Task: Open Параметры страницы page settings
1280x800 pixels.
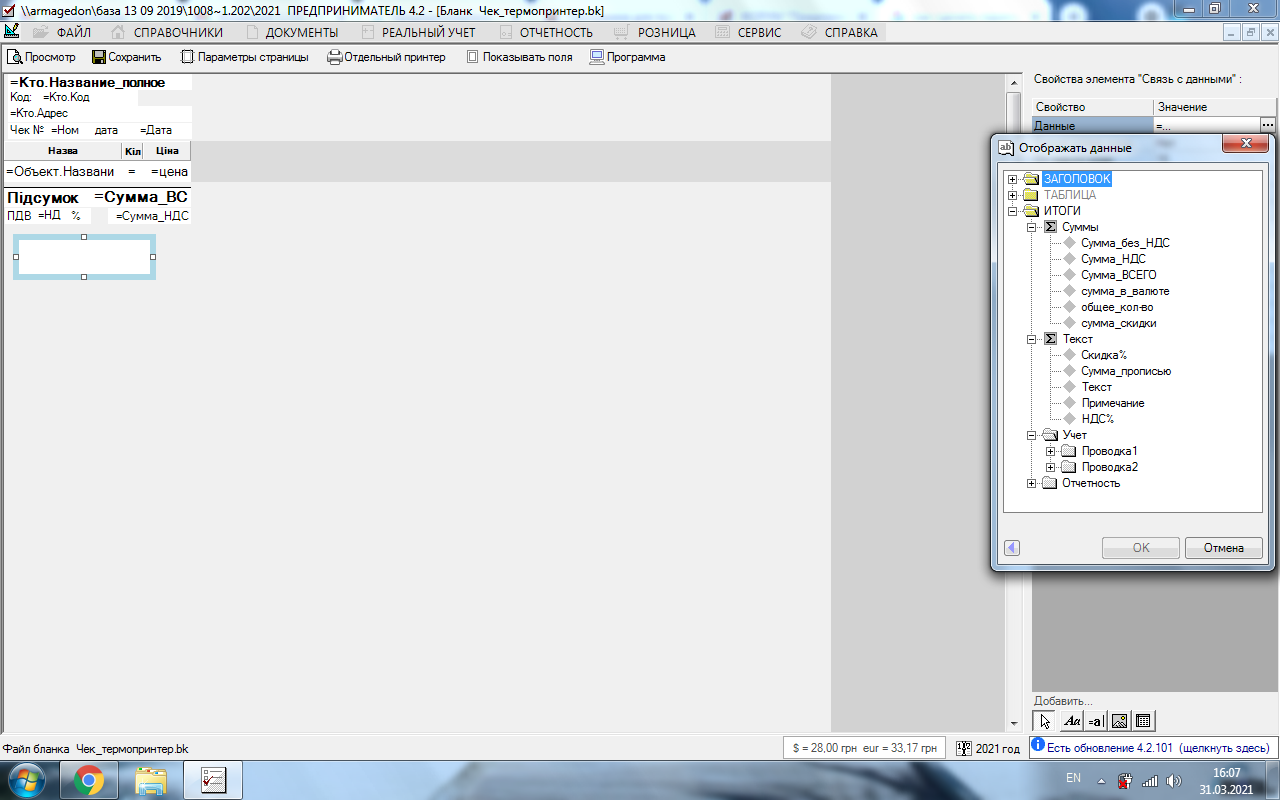Action: tap(244, 57)
